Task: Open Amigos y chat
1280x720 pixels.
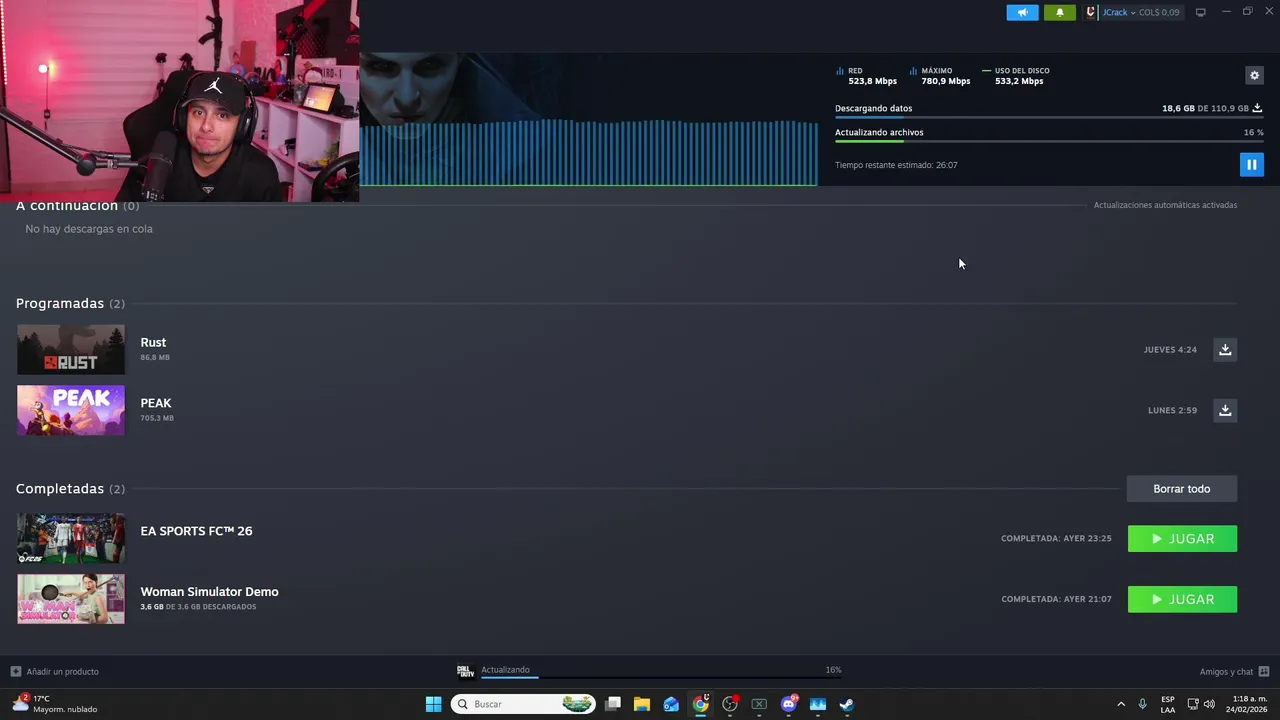Action: click(1234, 672)
